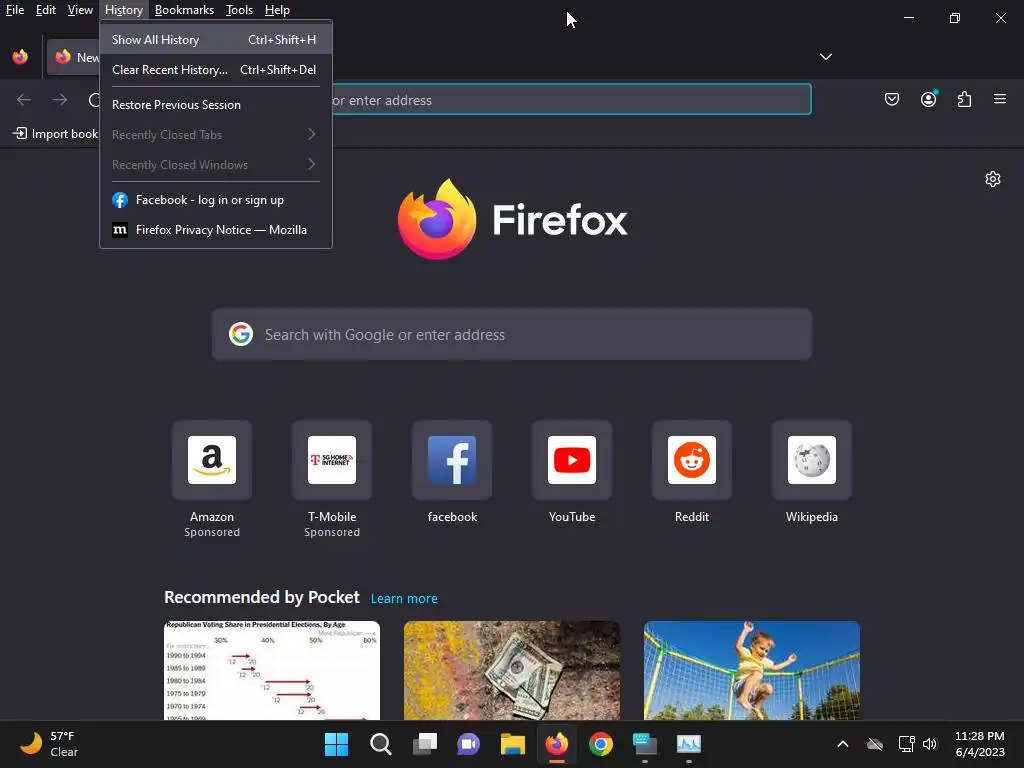
Task: Click the network display tray icon
Action: coord(906,744)
